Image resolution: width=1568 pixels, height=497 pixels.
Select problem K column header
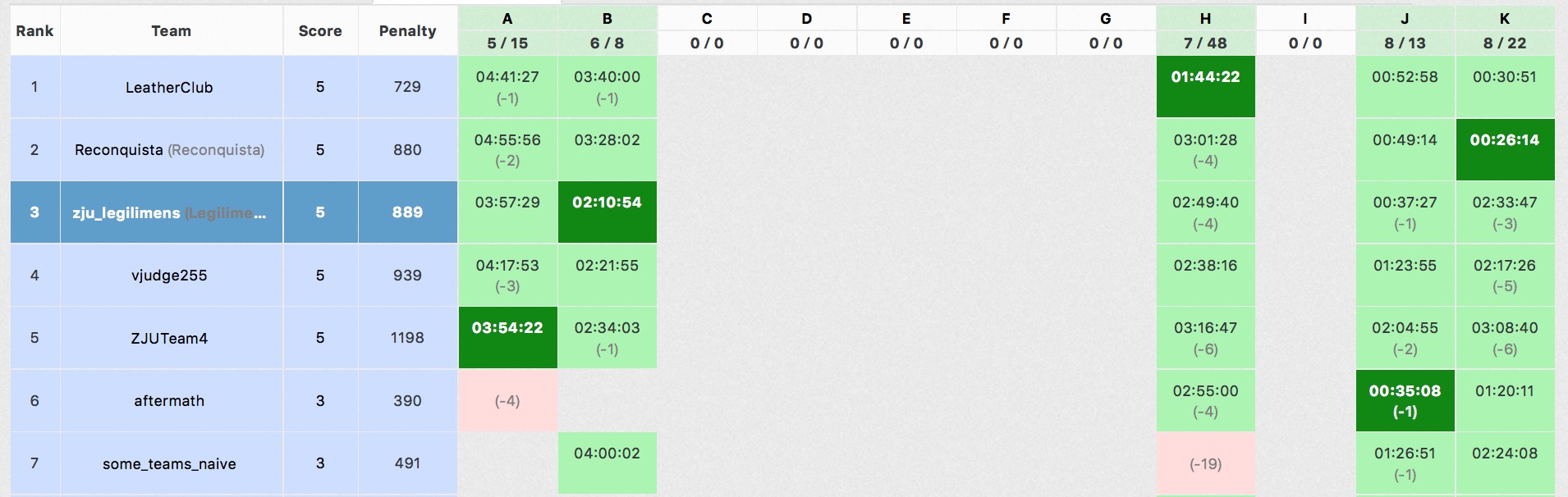point(1504,19)
